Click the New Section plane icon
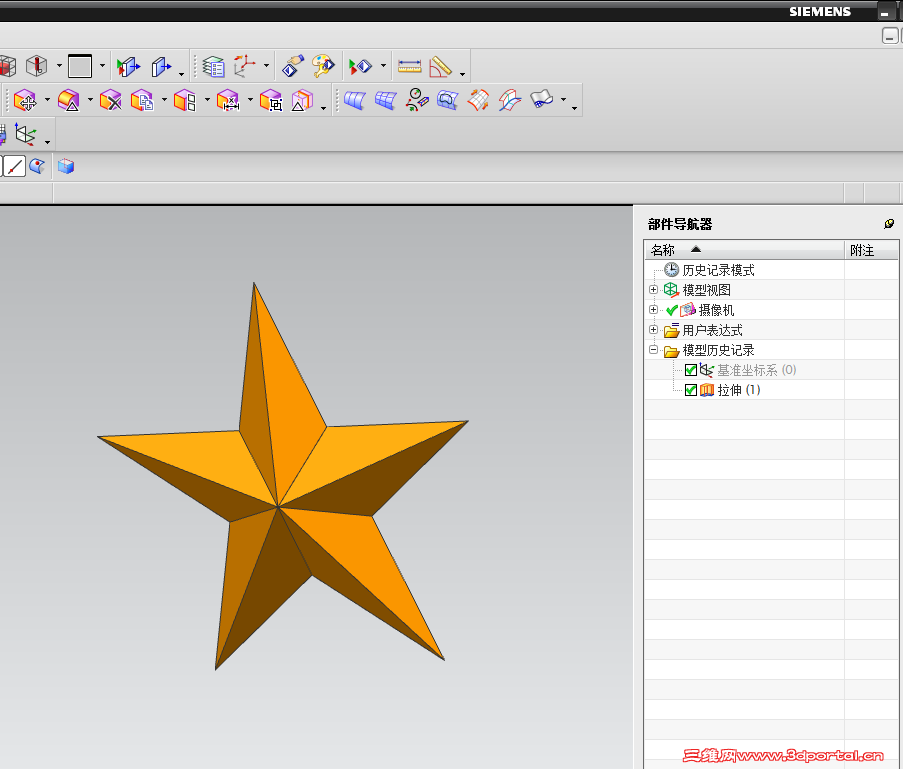Screen dimensions: 903x769 (161, 67)
